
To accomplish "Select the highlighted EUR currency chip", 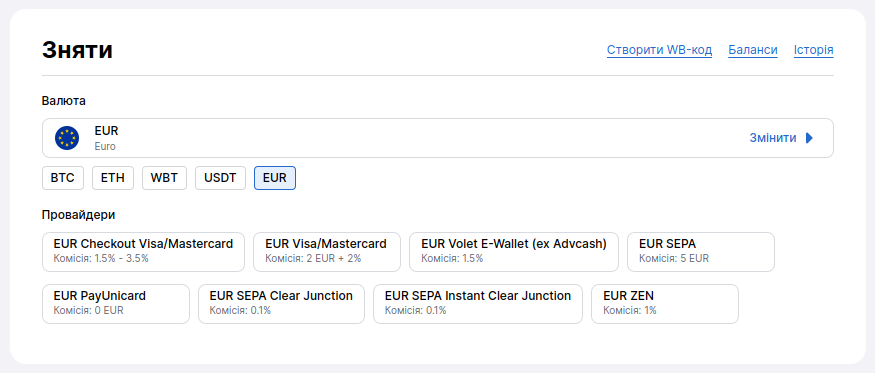I will pyautogui.click(x=275, y=178).
